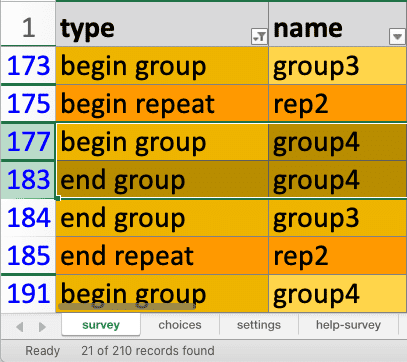This screenshot has height=362, width=407.
Task: Select the group3 cell in row 173
Action: click(x=338, y=65)
